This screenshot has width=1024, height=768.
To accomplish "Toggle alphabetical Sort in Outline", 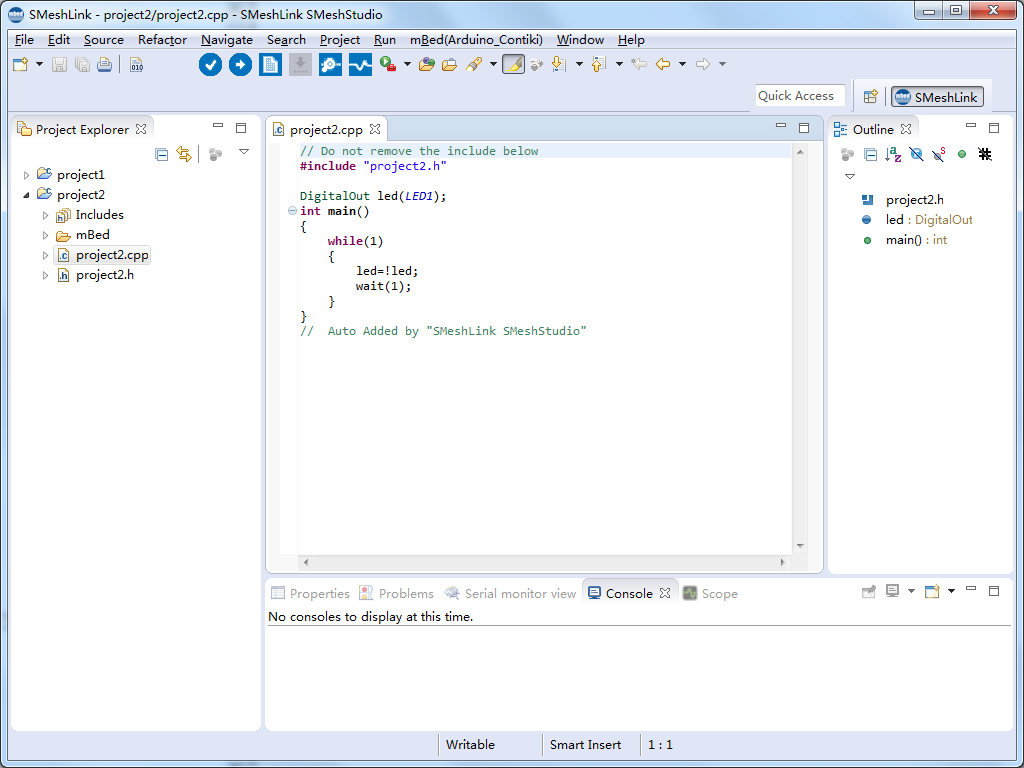I will (893, 154).
